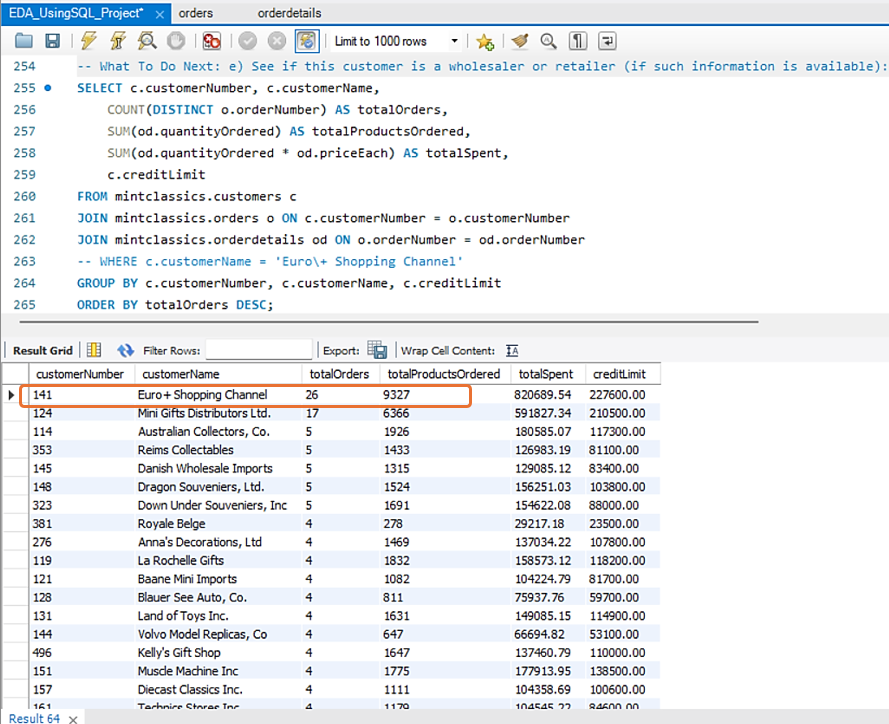Select the Mini Gifts Distributors Ltd. cell
Viewport: 889px width, 724px height.
click(218, 413)
